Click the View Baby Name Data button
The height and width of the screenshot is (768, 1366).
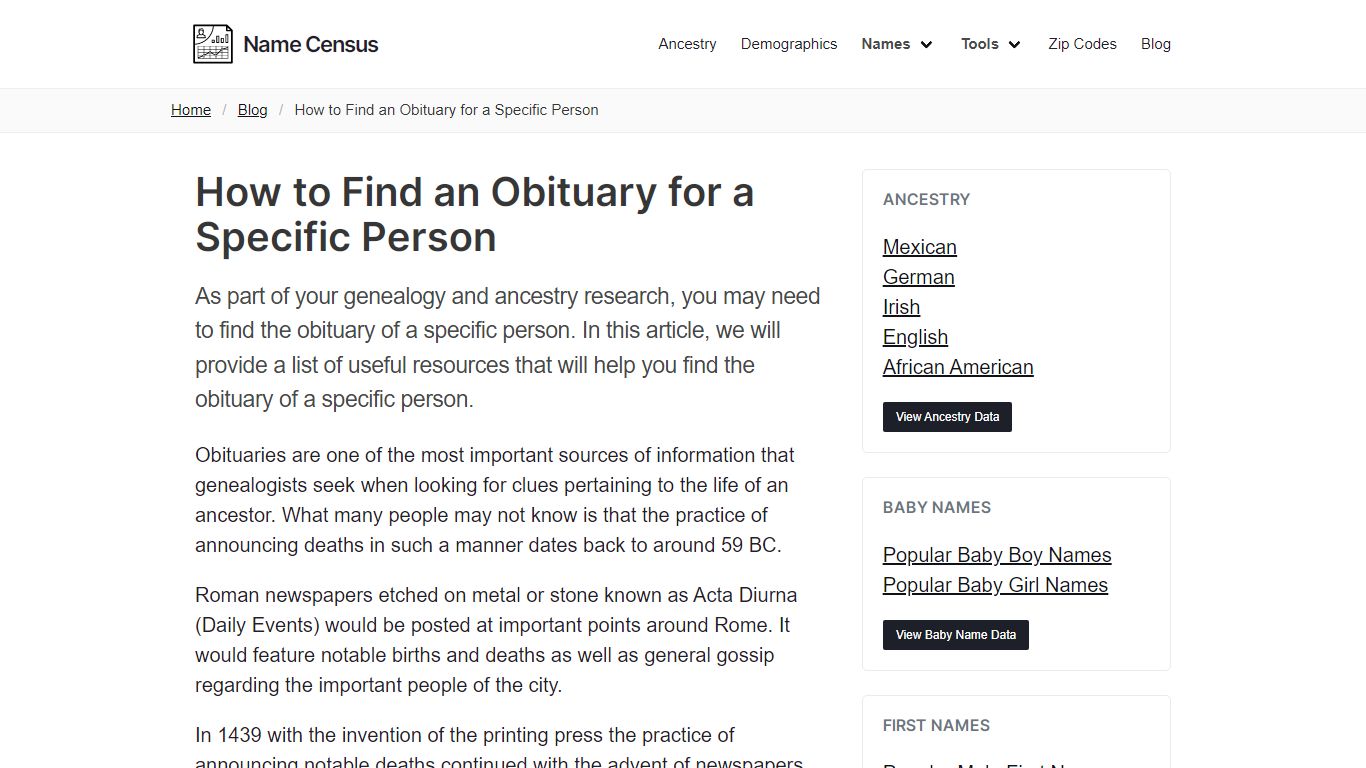(955, 635)
